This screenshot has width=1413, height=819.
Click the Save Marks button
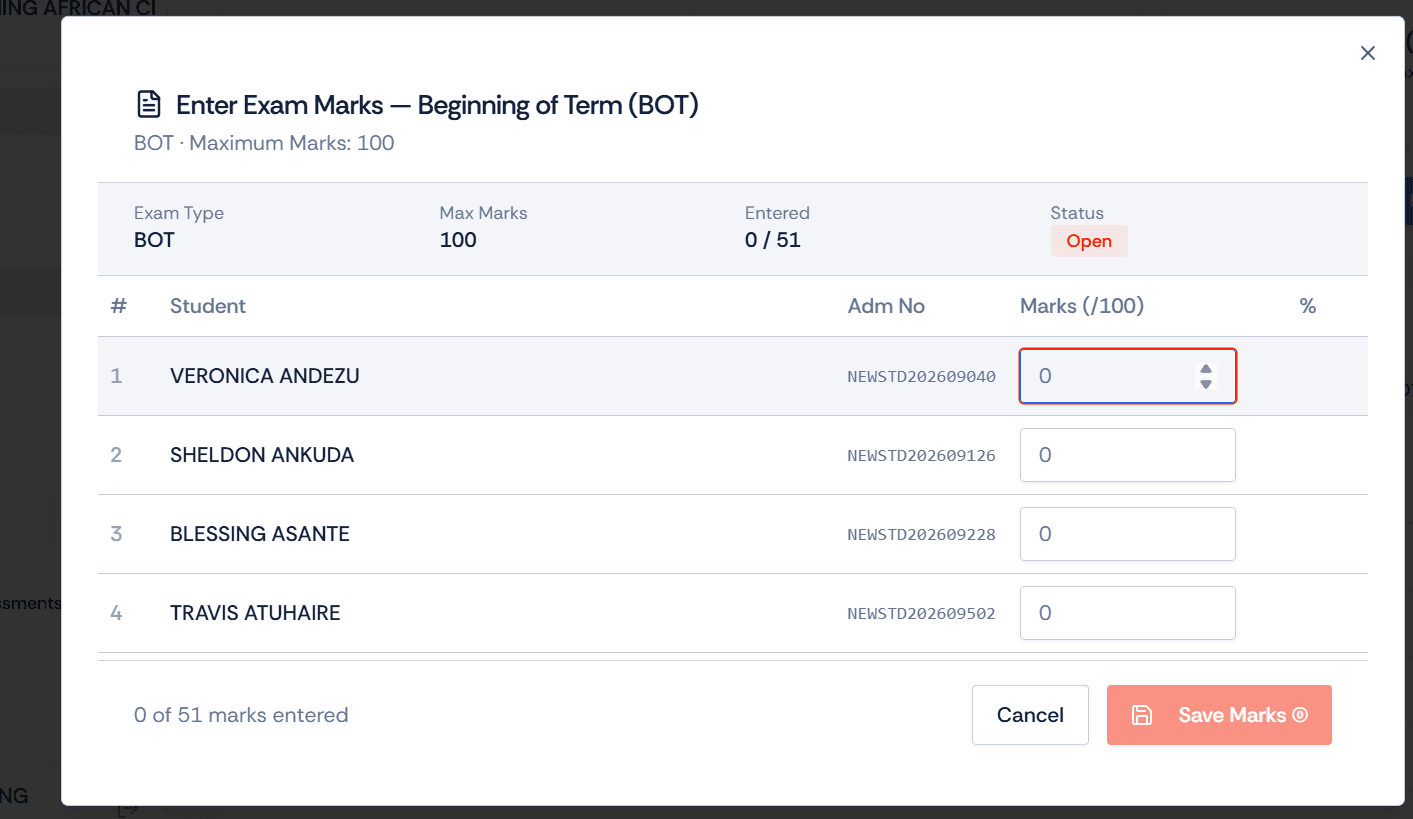1219,715
